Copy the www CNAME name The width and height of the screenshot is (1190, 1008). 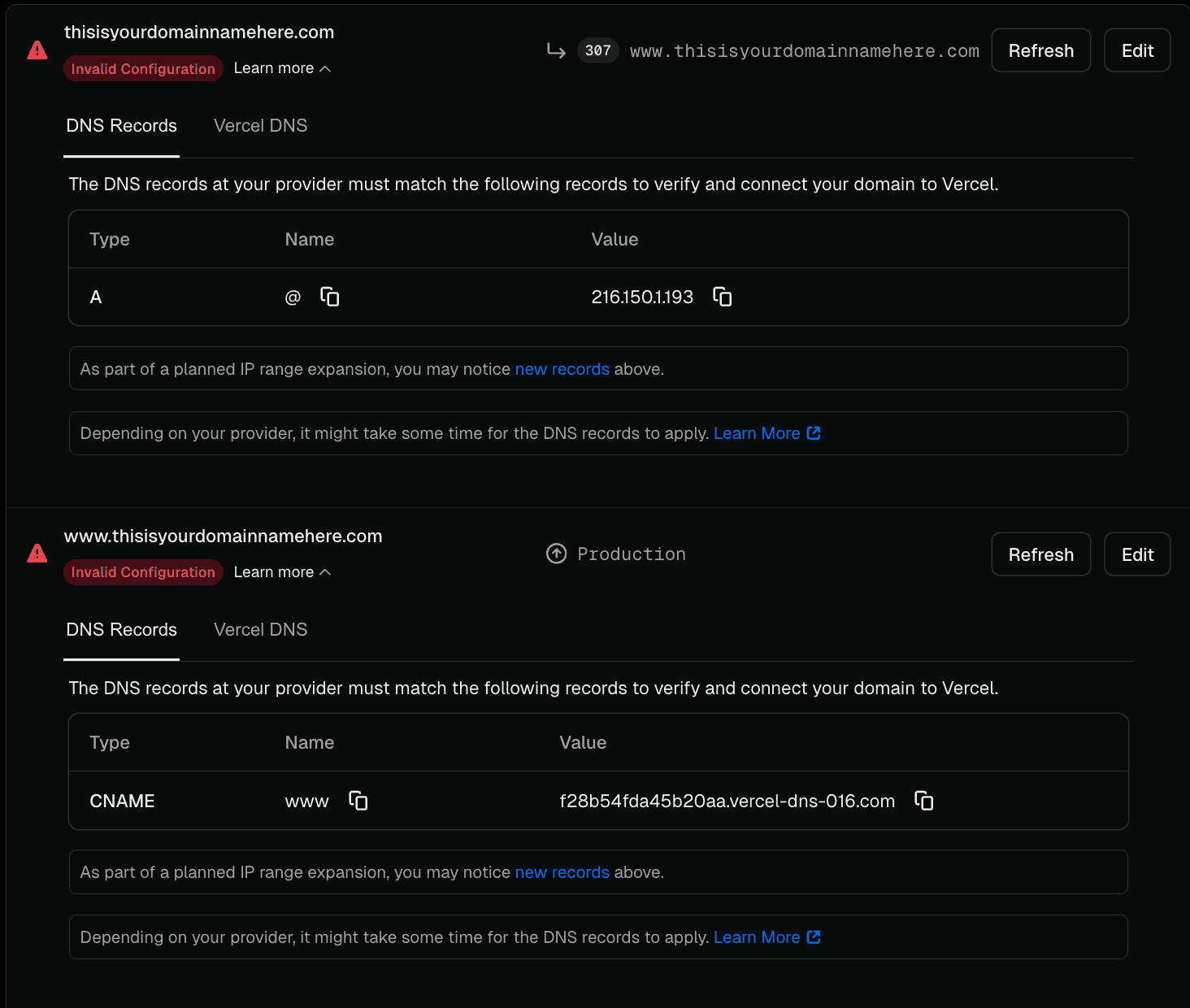click(x=358, y=801)
